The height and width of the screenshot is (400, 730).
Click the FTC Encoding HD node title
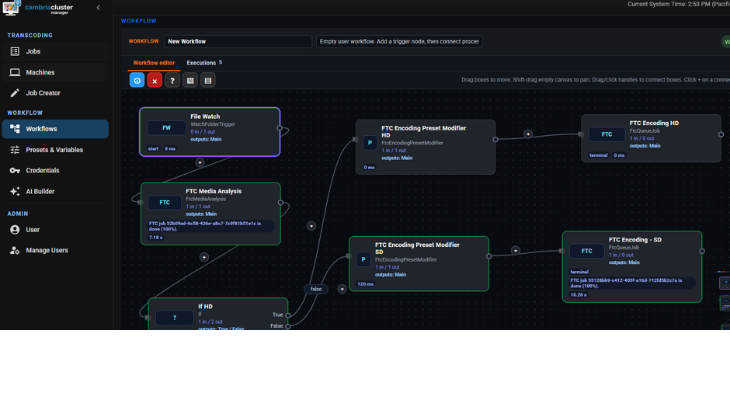tap(654, 123)
